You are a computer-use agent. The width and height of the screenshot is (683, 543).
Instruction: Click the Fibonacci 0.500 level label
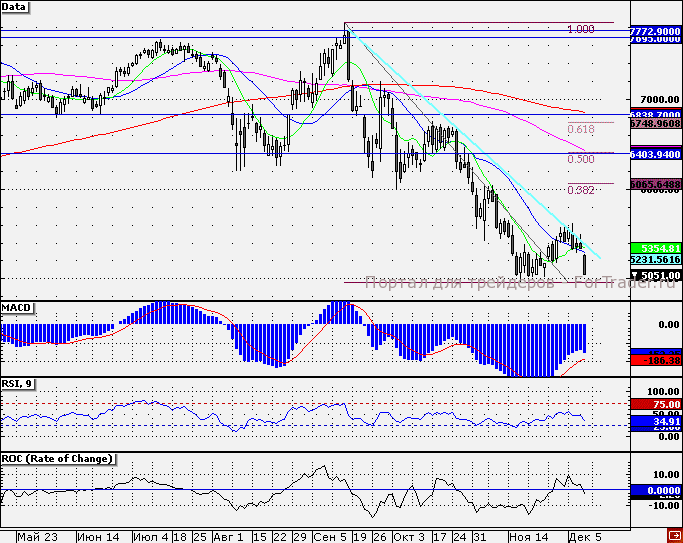581,159
